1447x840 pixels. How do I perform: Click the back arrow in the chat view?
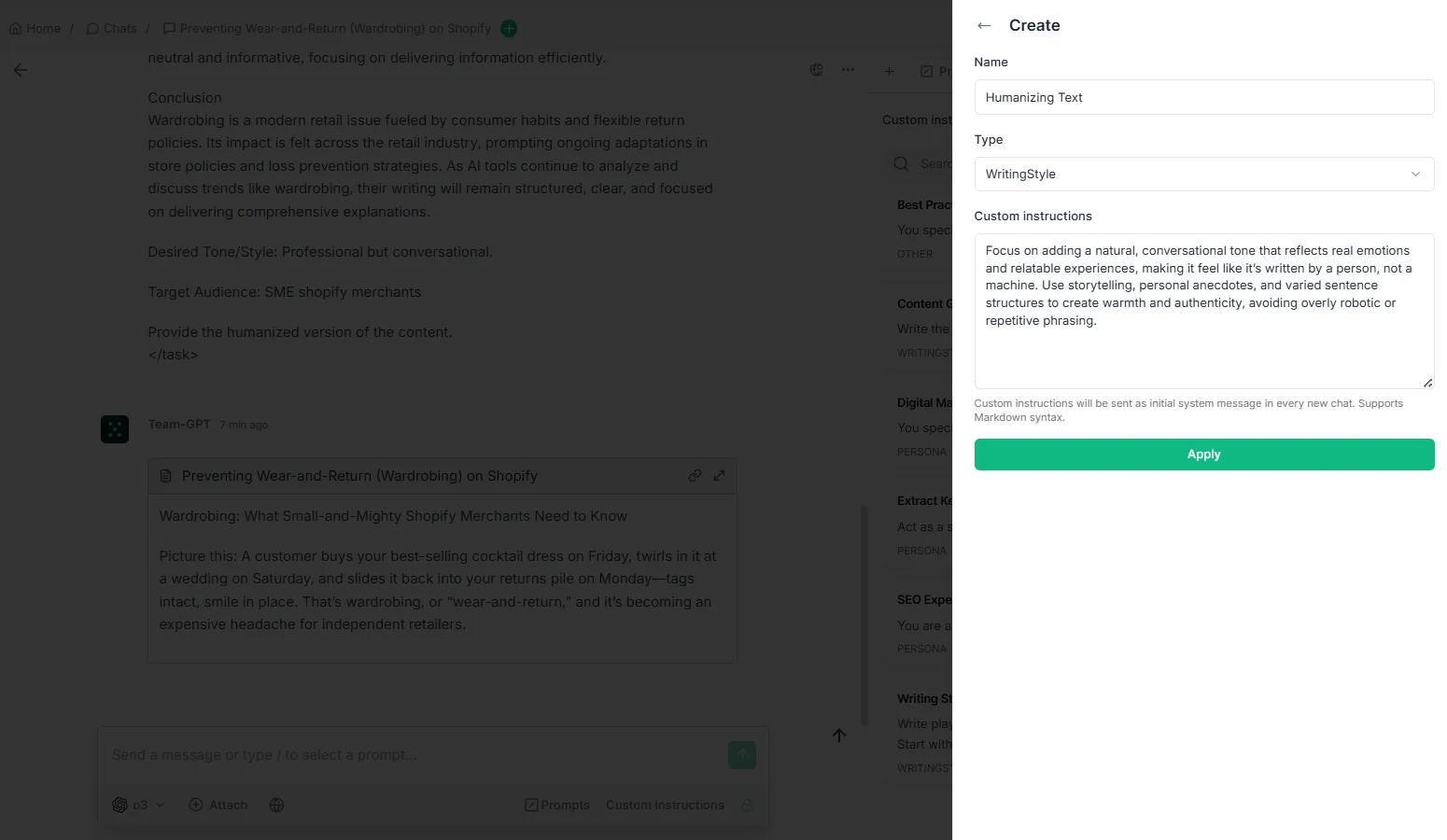pyautogui.click(x=21, y=70)
